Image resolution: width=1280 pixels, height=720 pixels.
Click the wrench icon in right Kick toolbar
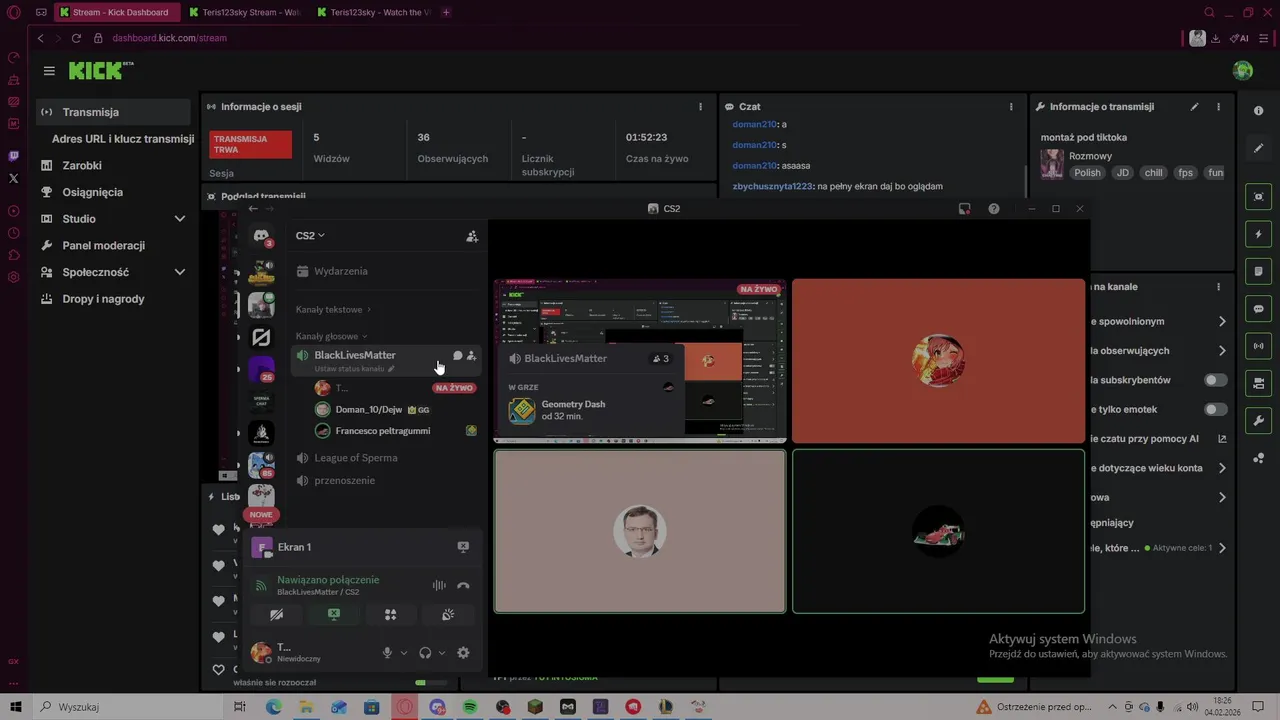click(1259, 420)
